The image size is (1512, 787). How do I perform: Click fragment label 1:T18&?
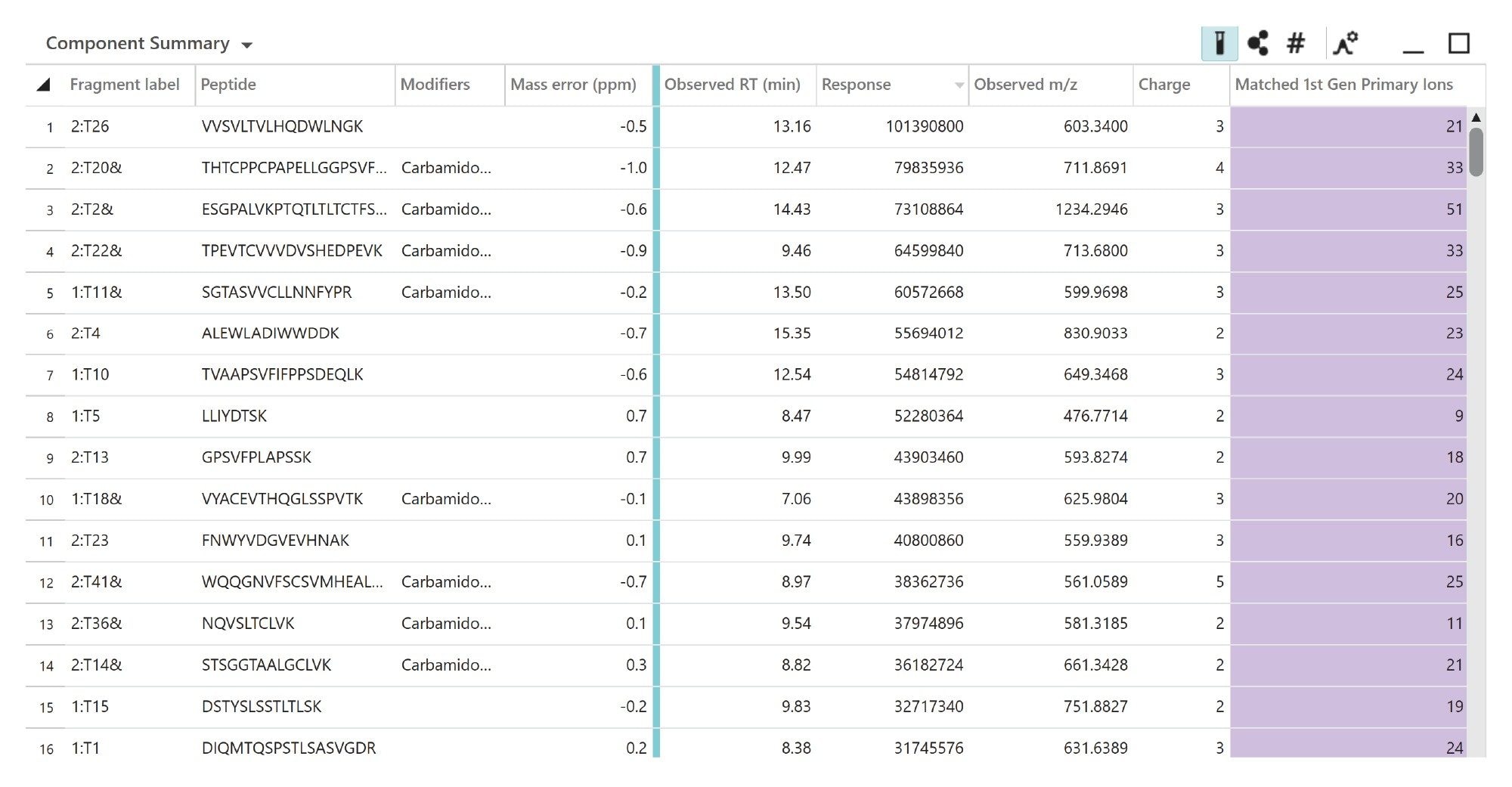[x=97, y=500]
